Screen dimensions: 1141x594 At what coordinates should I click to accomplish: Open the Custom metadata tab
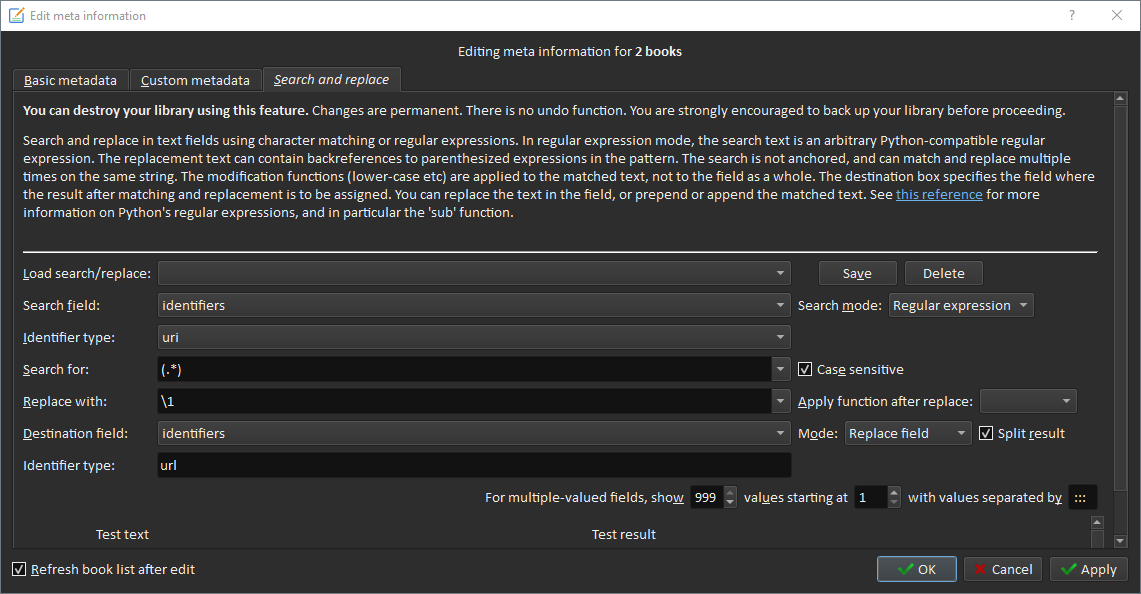click(195, 80)
